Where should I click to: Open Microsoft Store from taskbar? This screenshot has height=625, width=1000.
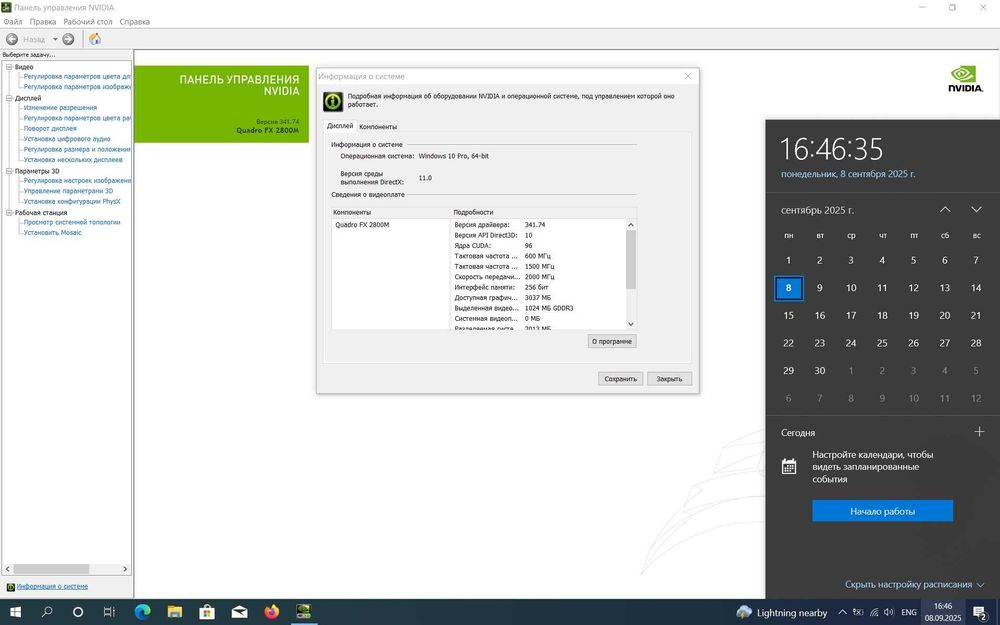pyautogui.click(x=207, y=612)
